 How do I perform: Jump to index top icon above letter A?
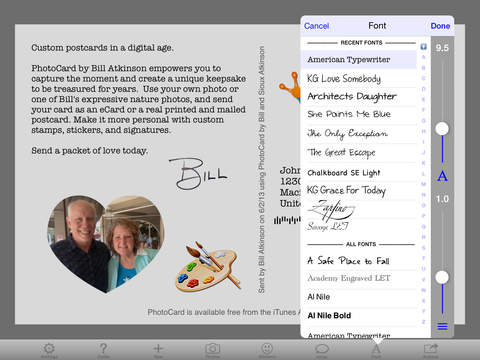pyautogui.click(x=424, y=47)
